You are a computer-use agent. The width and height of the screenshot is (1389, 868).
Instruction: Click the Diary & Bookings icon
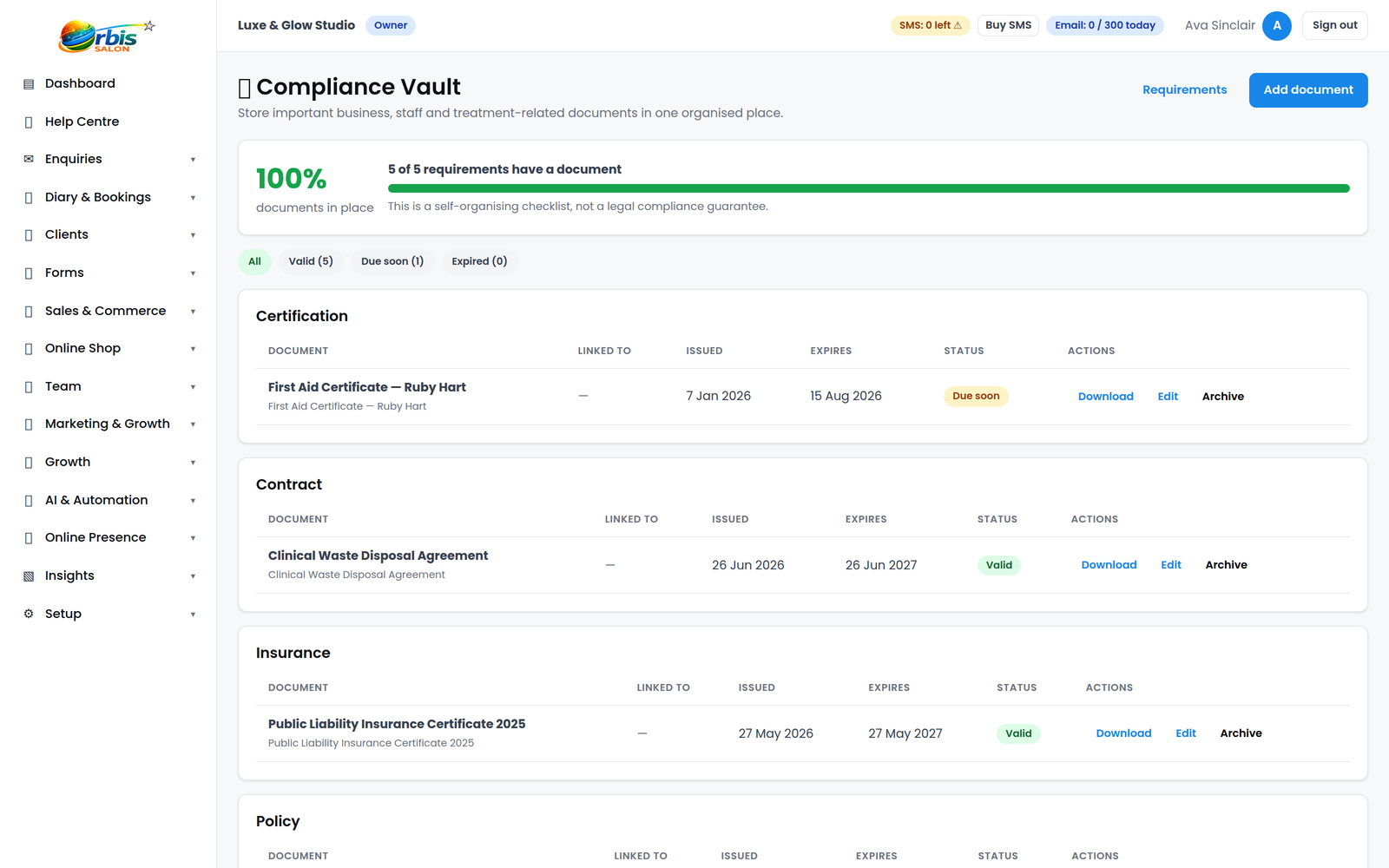click(x=29, y=198)
